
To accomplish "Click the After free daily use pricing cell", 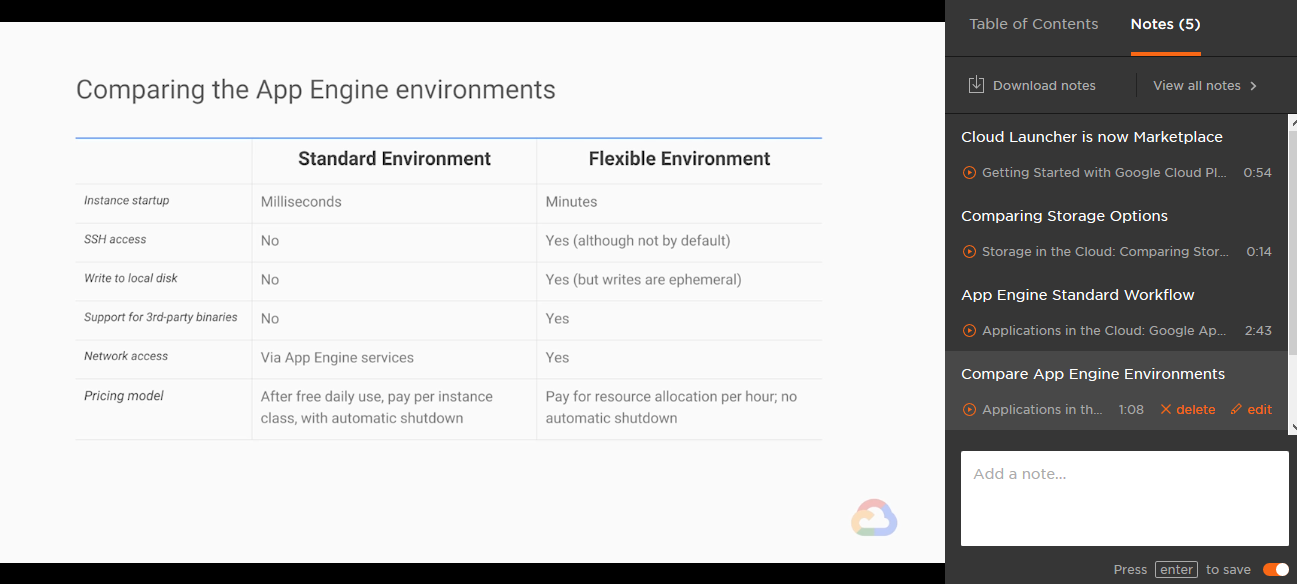I will (x=377, y=407).
